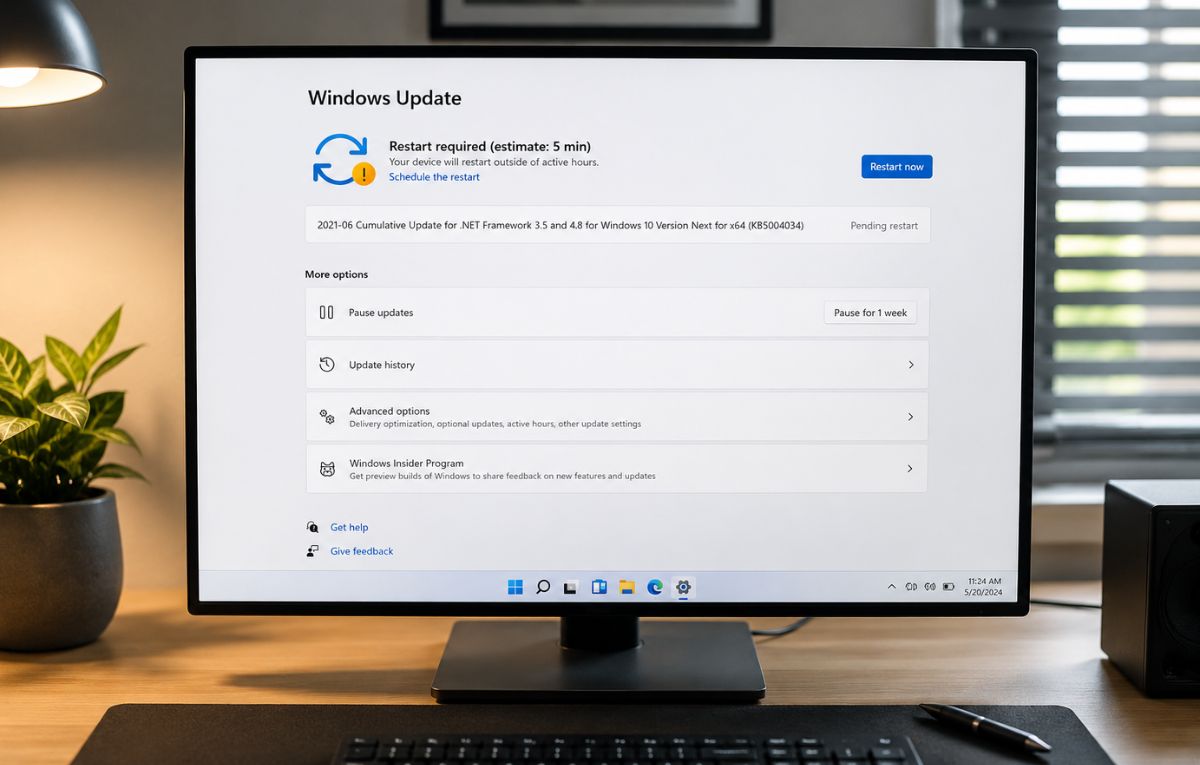Click Pause for 1 week button
Image resolution: width=1200 pixels, height=765 pixels.
click(870, 313)
